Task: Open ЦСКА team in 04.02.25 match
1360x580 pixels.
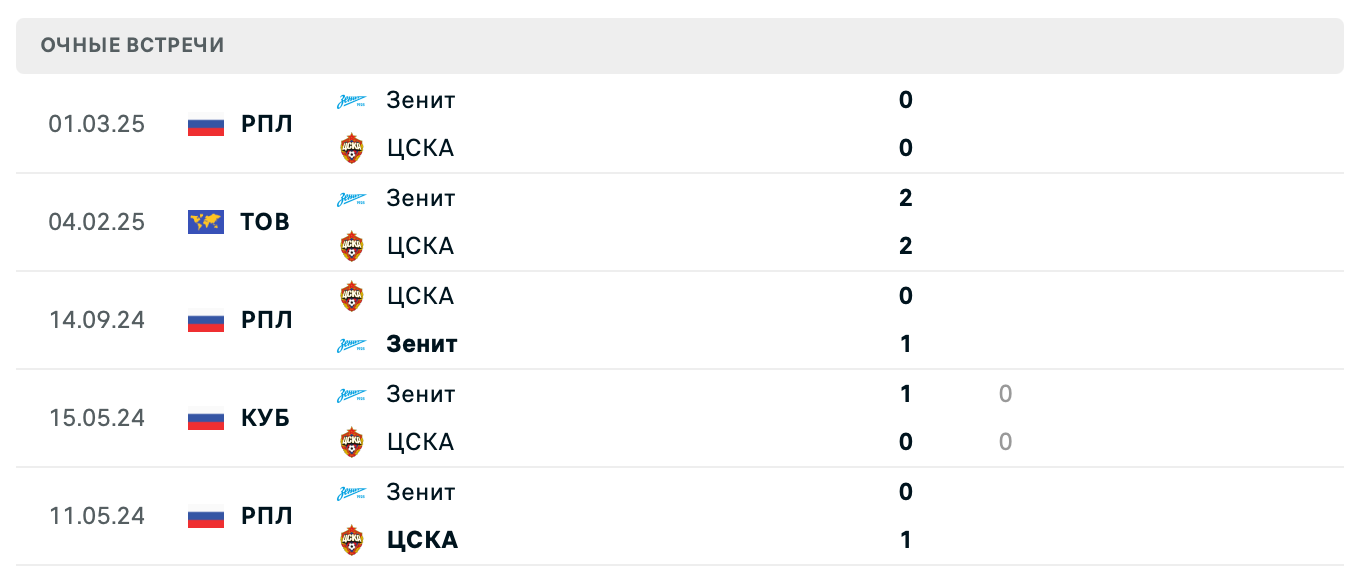Action: click(x=420, y=246)
